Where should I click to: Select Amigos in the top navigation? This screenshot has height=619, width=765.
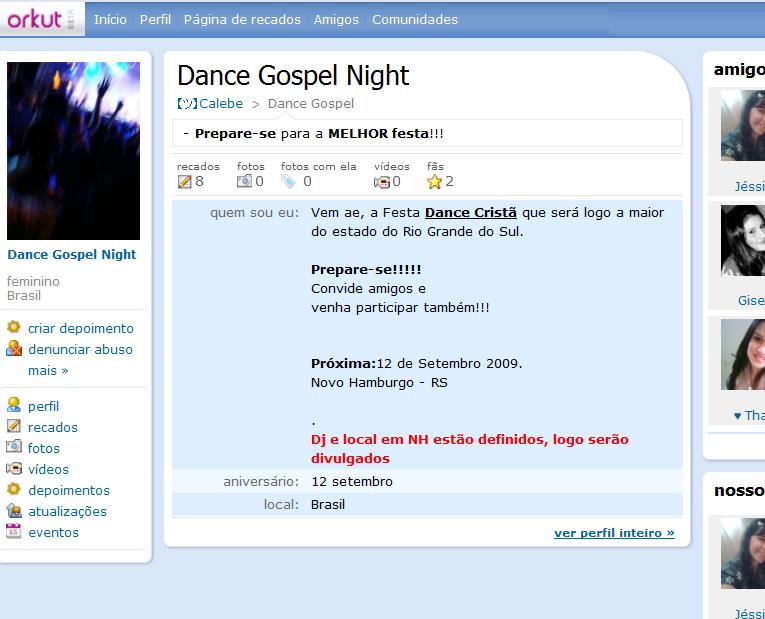pos(336,19)
